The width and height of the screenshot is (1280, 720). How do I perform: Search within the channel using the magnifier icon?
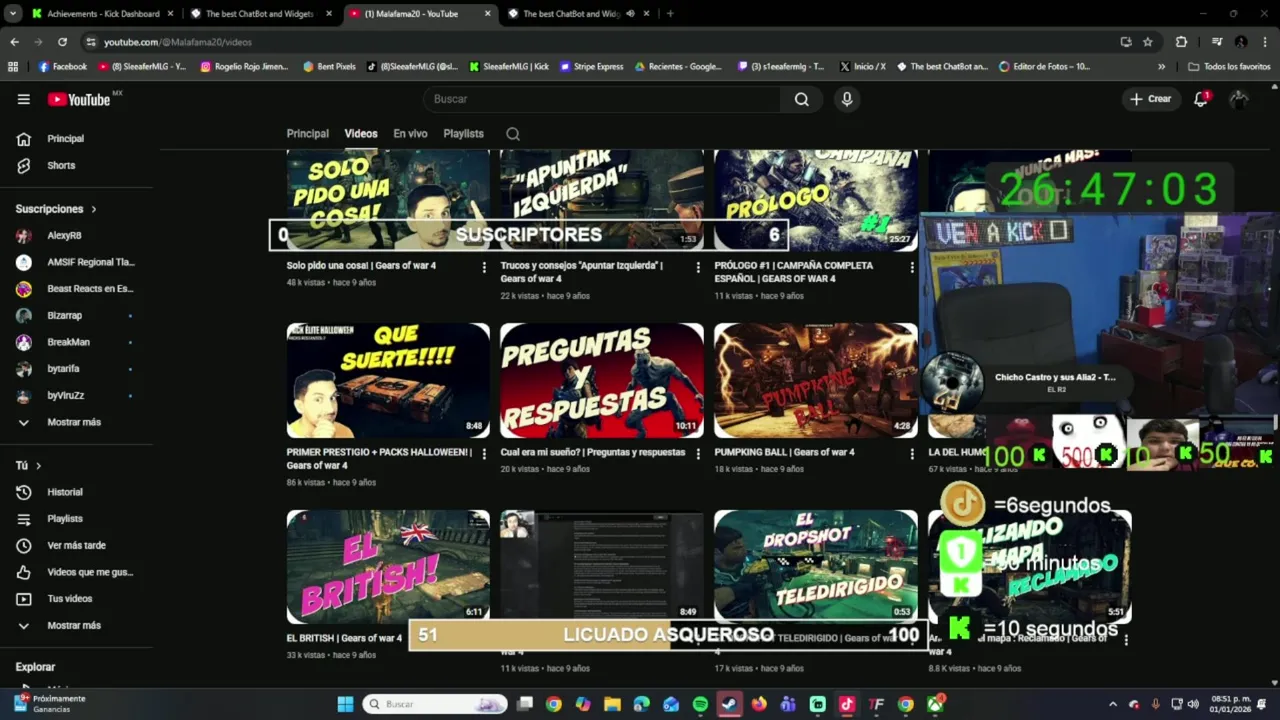pos(513,134)
